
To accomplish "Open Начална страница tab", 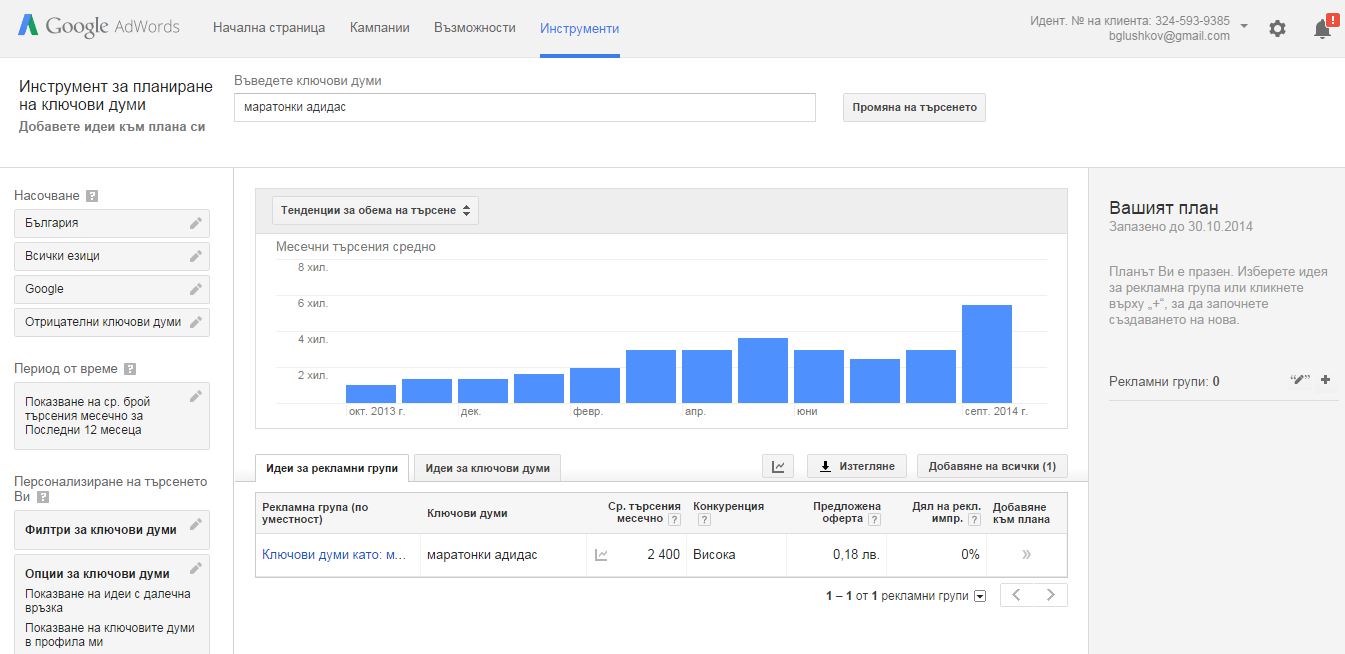I will (x=269, y=28).
